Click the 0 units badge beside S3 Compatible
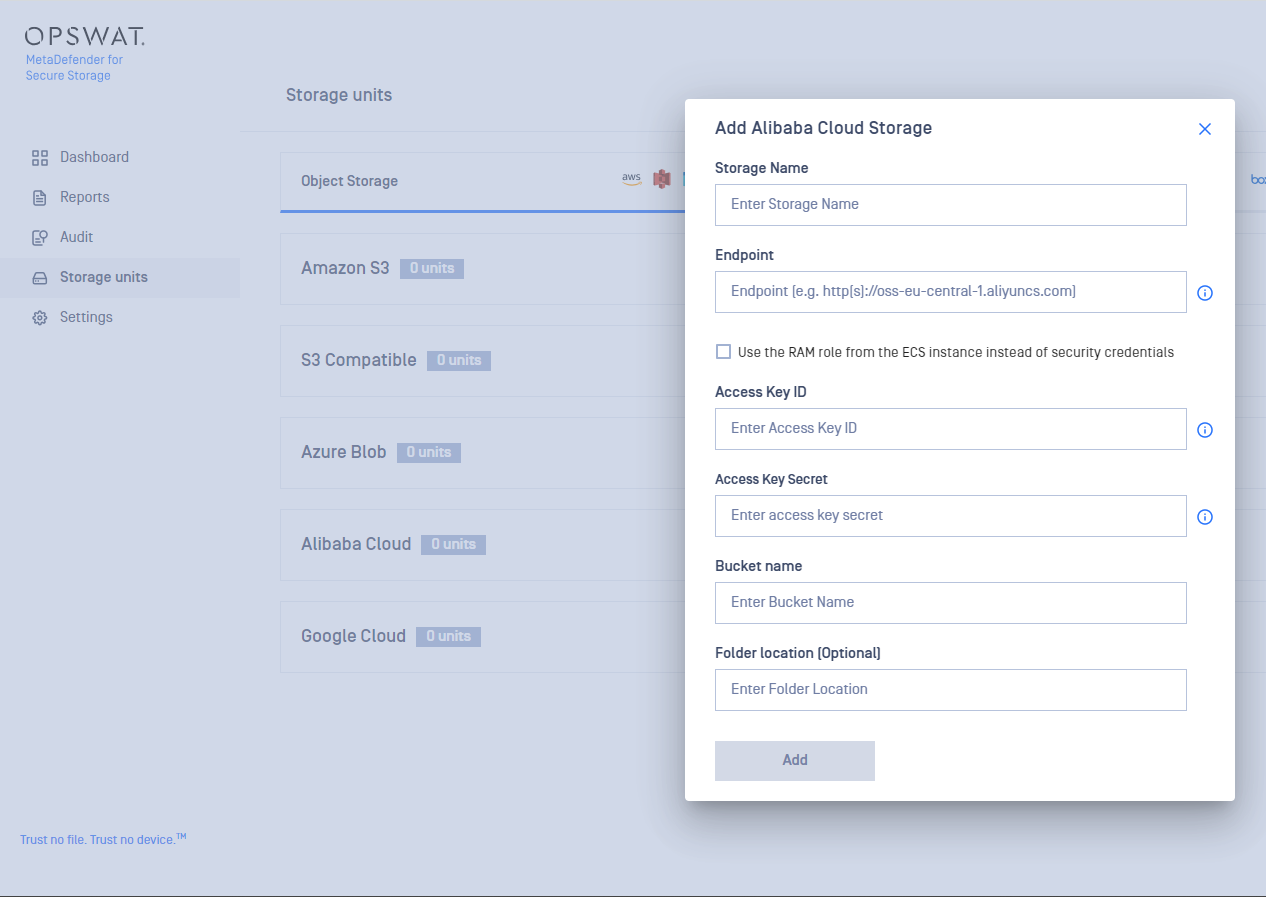The height and width of the screenshot is (897, 1266). tap(459, 360)
